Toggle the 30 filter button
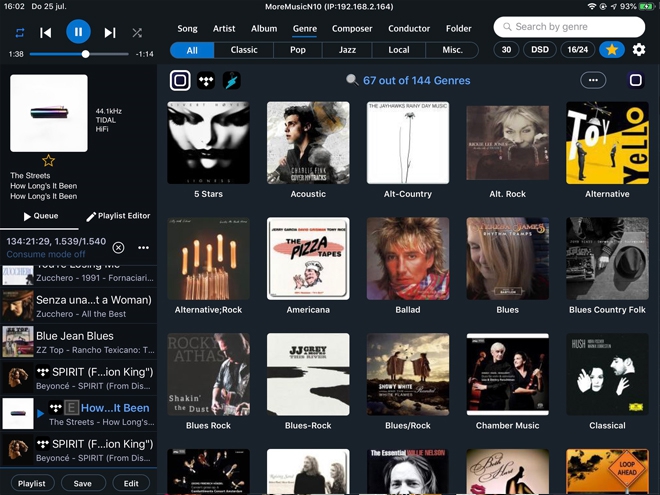The image size is (660, 495). click(x=506, y=50)
